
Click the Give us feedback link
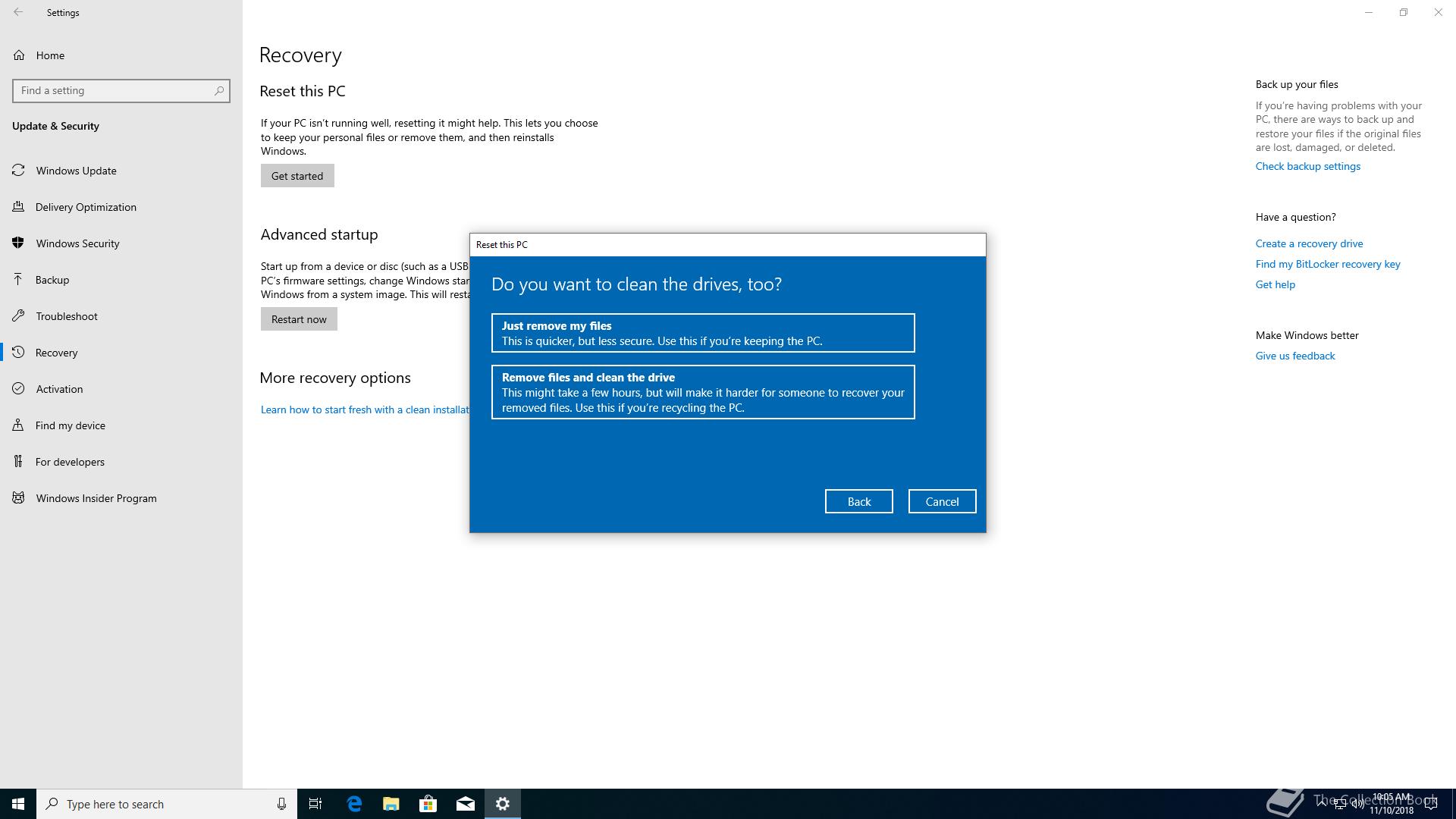[1294, 356]
